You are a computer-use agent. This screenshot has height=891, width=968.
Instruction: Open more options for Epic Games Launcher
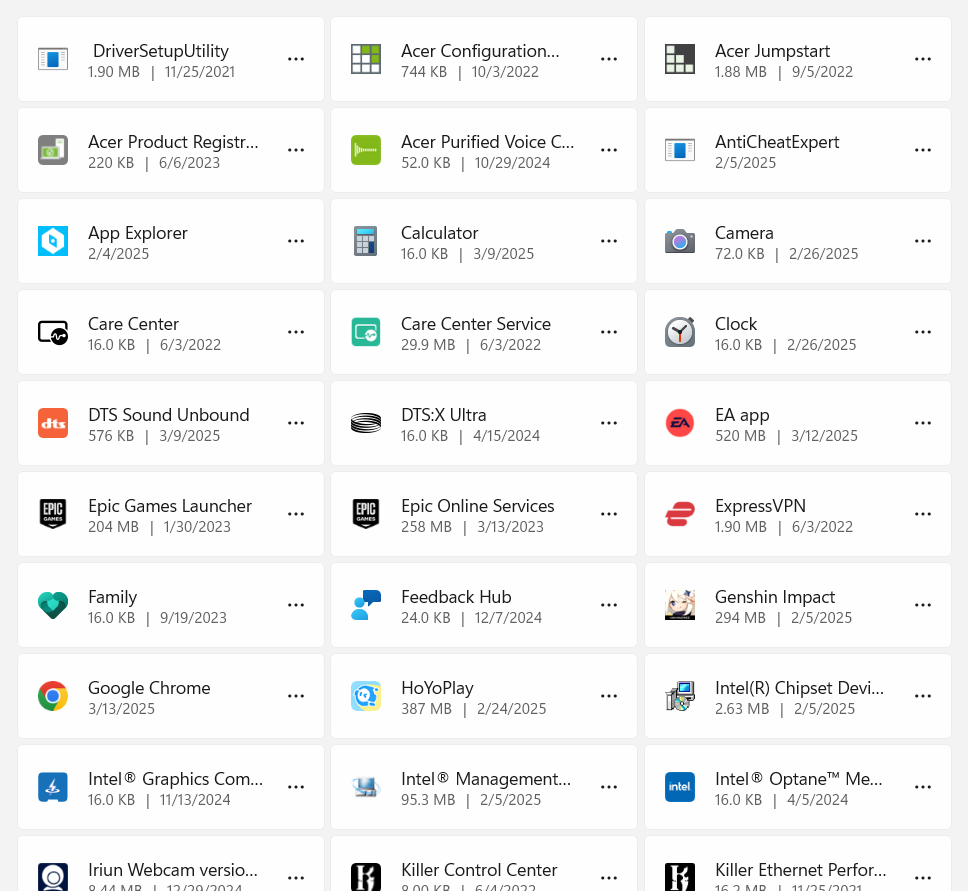(x=296, y=514)
